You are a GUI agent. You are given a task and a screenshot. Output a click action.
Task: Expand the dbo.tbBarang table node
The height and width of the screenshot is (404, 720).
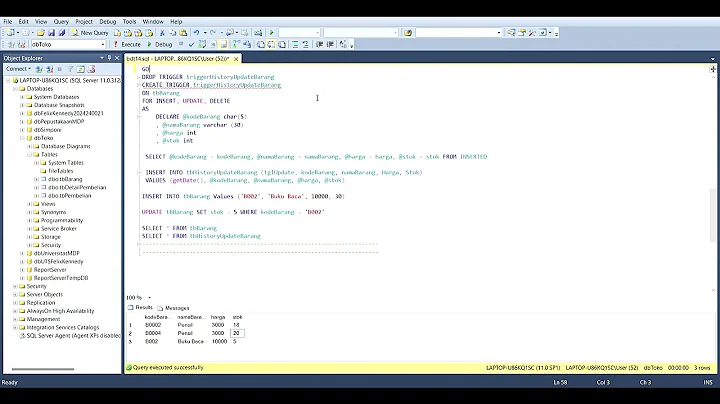click(36, 180)
